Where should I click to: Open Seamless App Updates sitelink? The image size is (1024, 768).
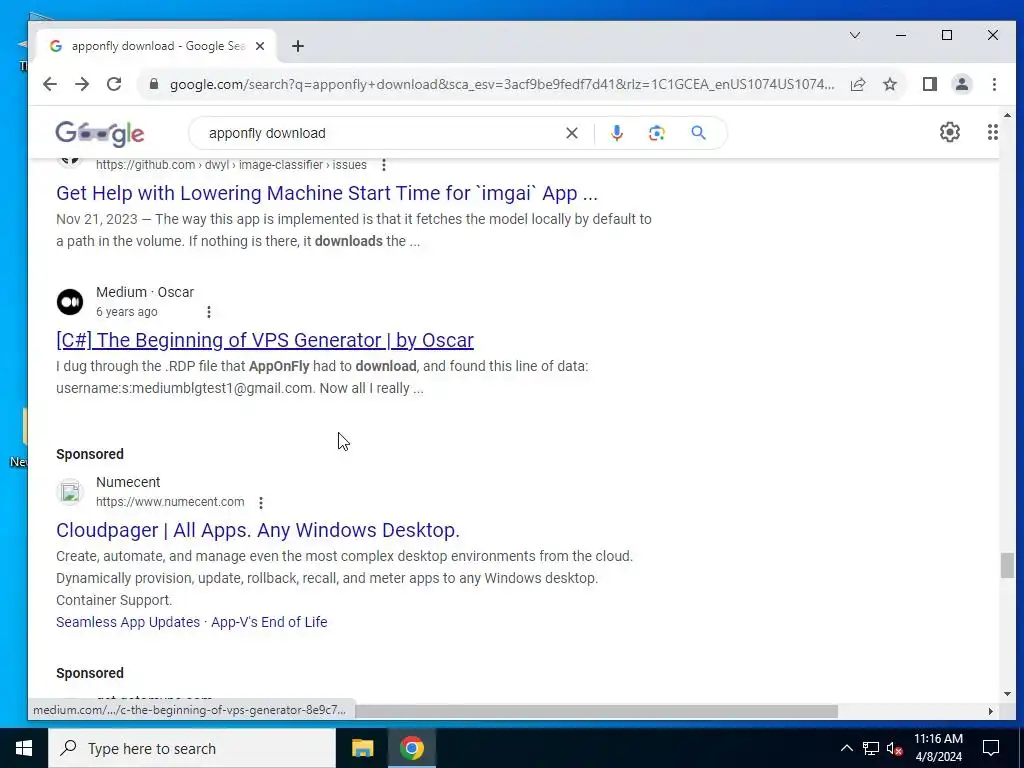pyautogui.click(x=128, y=622)
